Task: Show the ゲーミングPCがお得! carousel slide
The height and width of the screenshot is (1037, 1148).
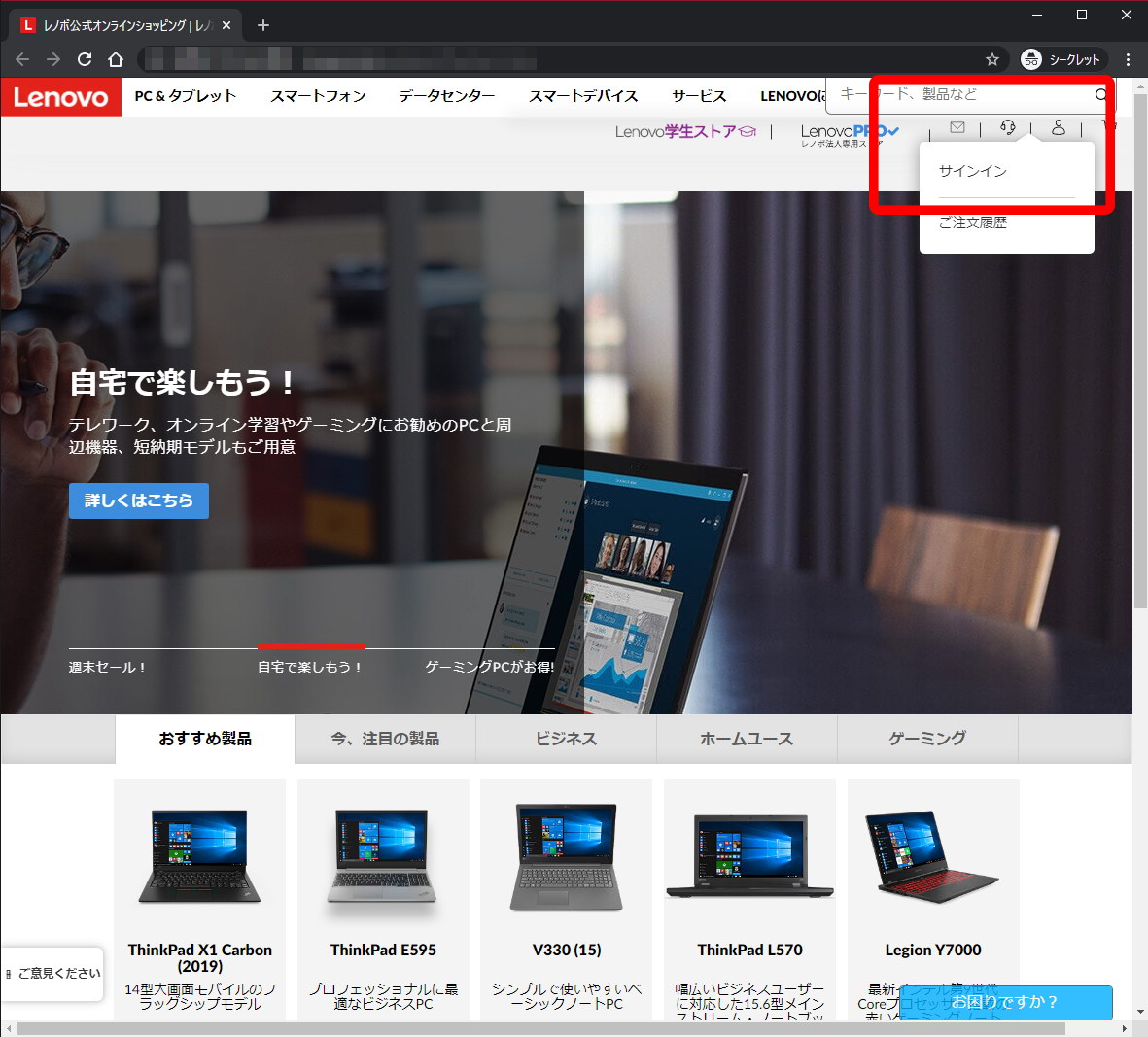Action: (489, 667)
